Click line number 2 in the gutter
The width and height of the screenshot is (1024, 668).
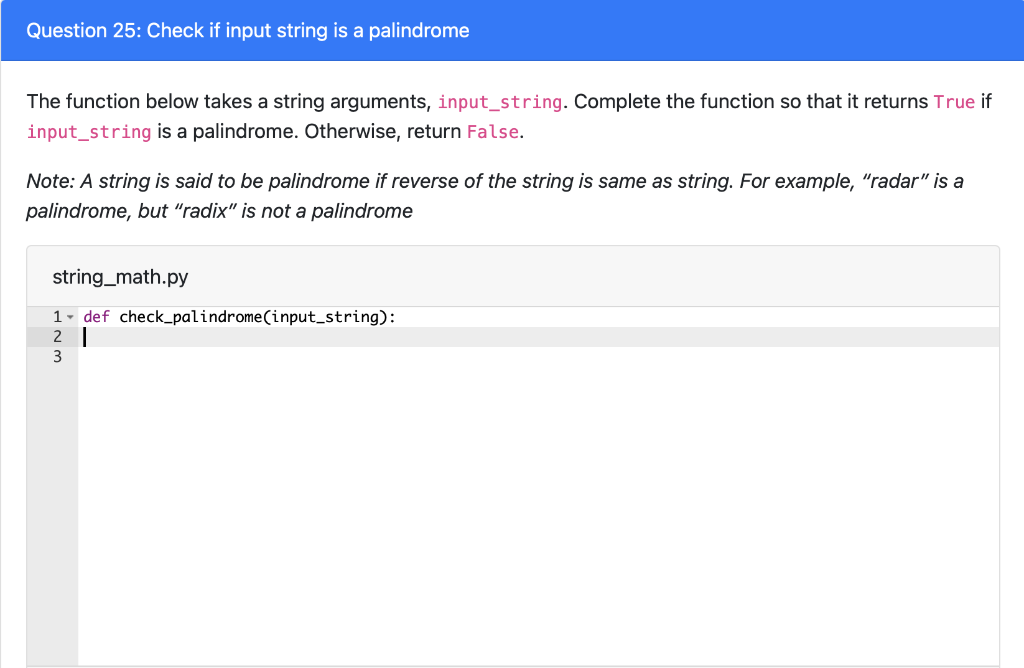(56, 336)
